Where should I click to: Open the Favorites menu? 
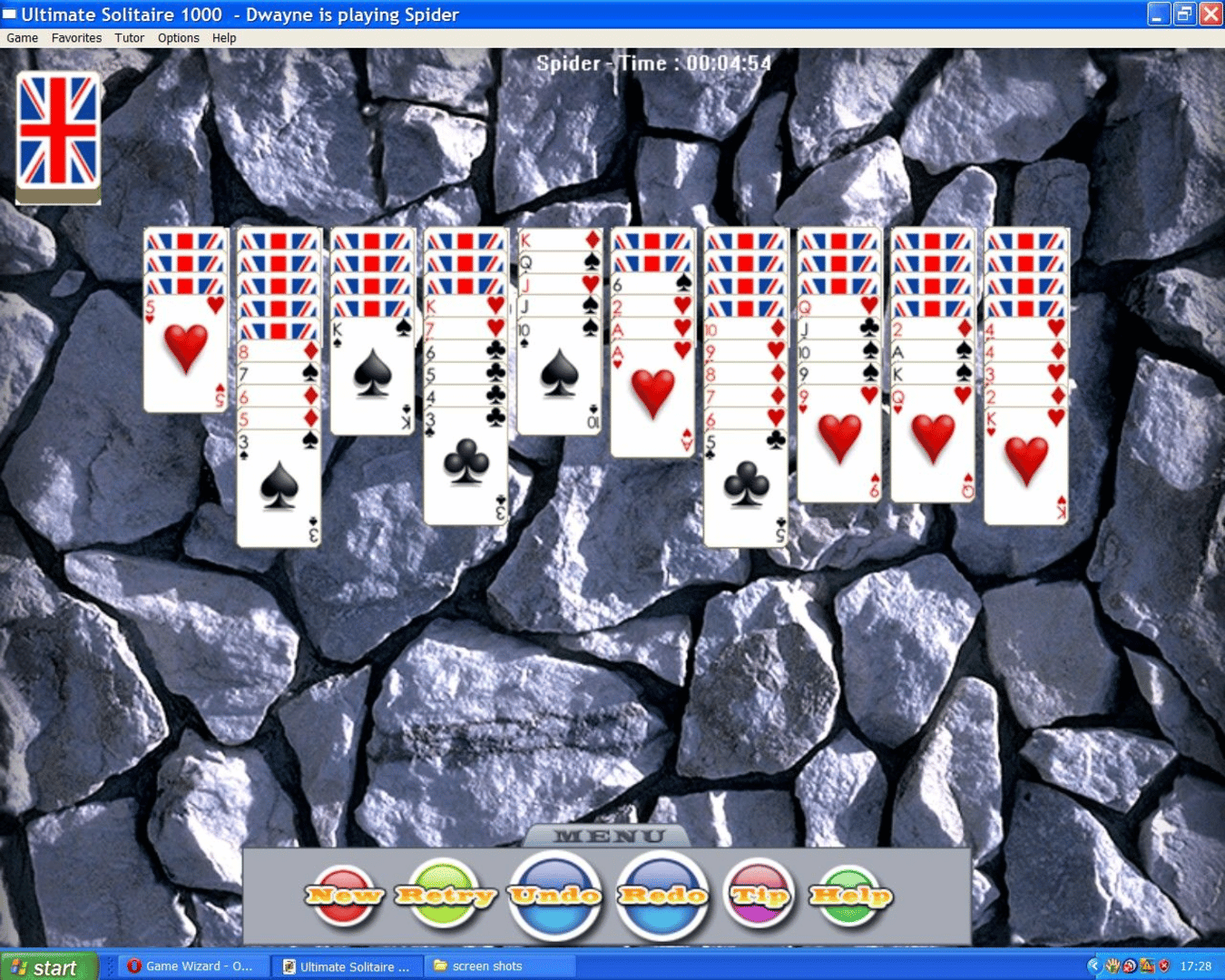click(x=76, y=38)
